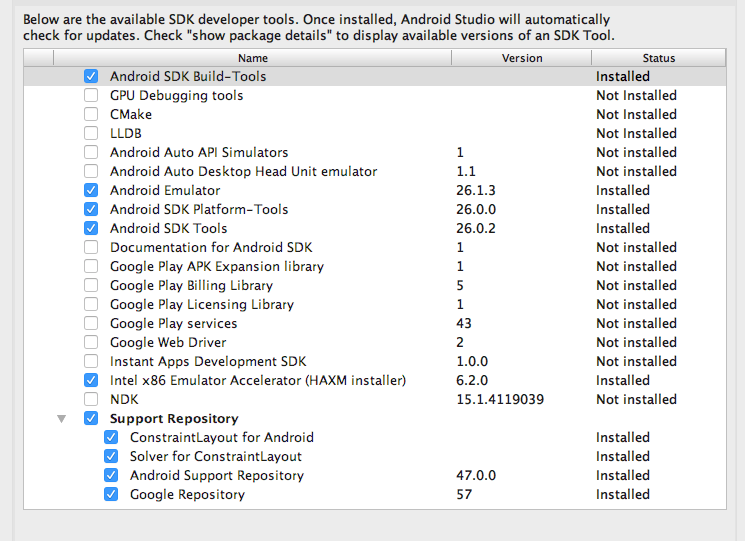
Task: Uncheck the Android Emulator checkbox
Action: coord(91,191)
